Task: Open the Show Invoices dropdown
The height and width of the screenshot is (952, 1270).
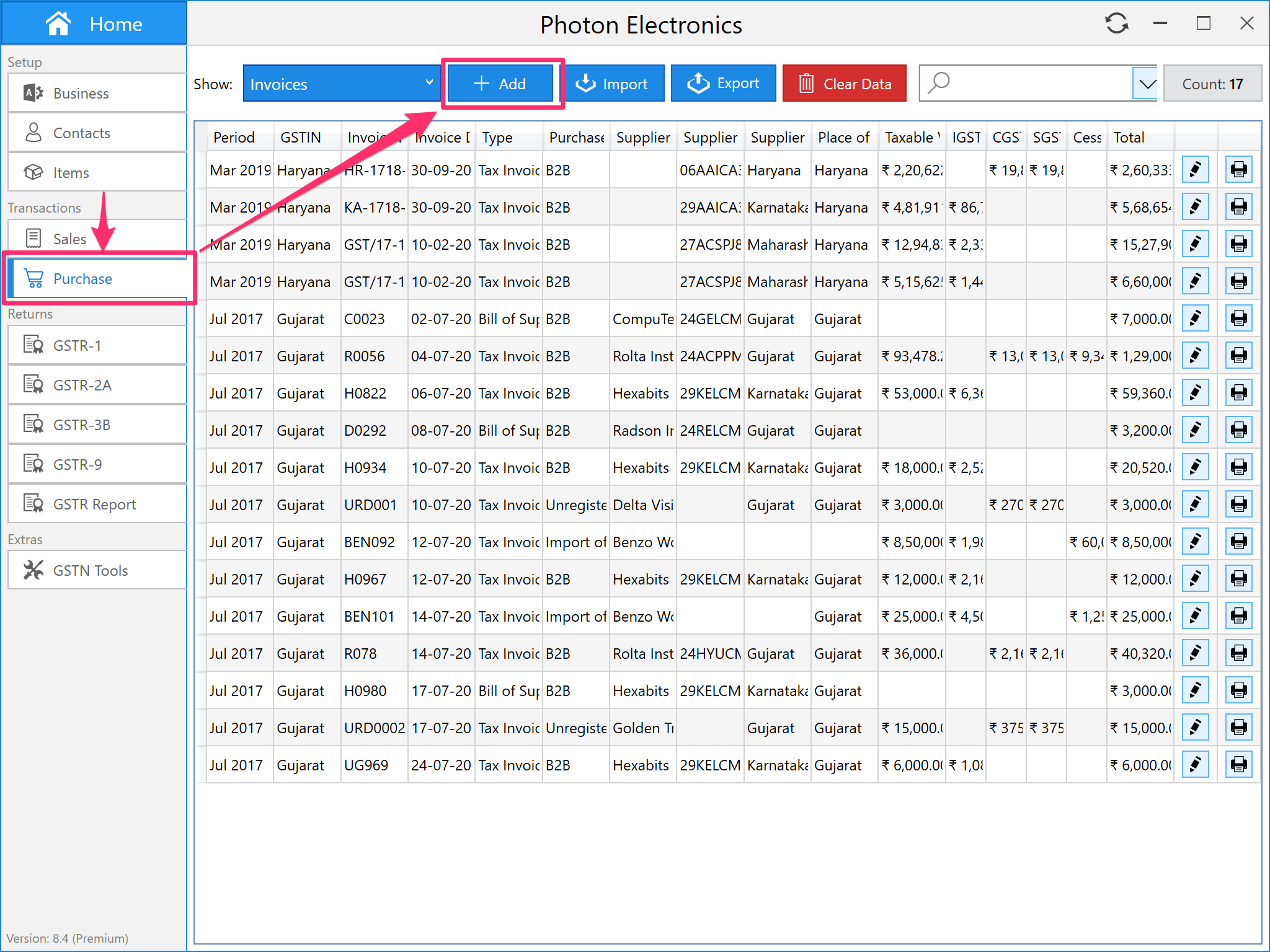Action: click(341, 83)
